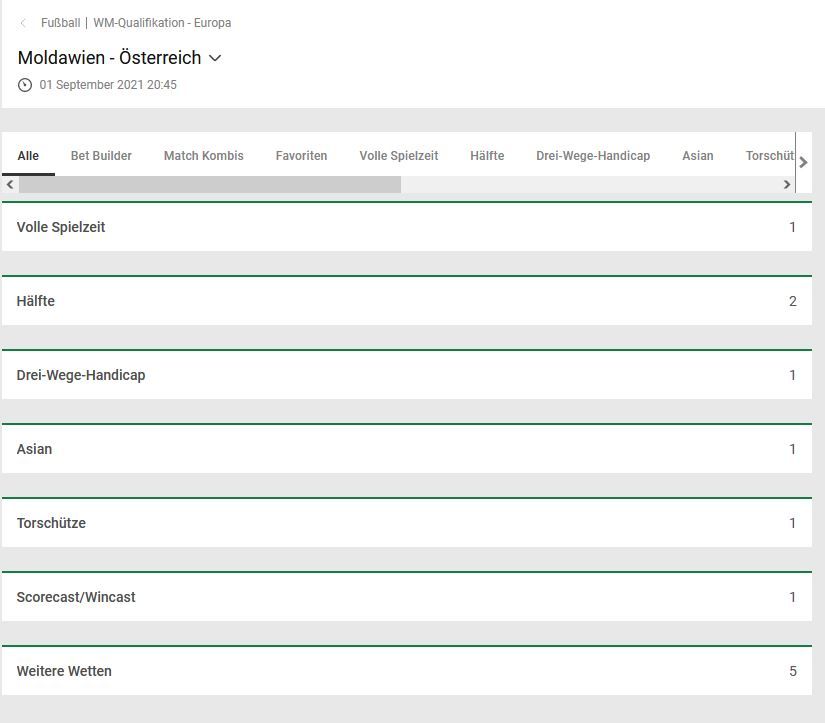This screenshot has width=825, height=723.
Task: Select the Favoriten tab
Action: pos(301,156)
